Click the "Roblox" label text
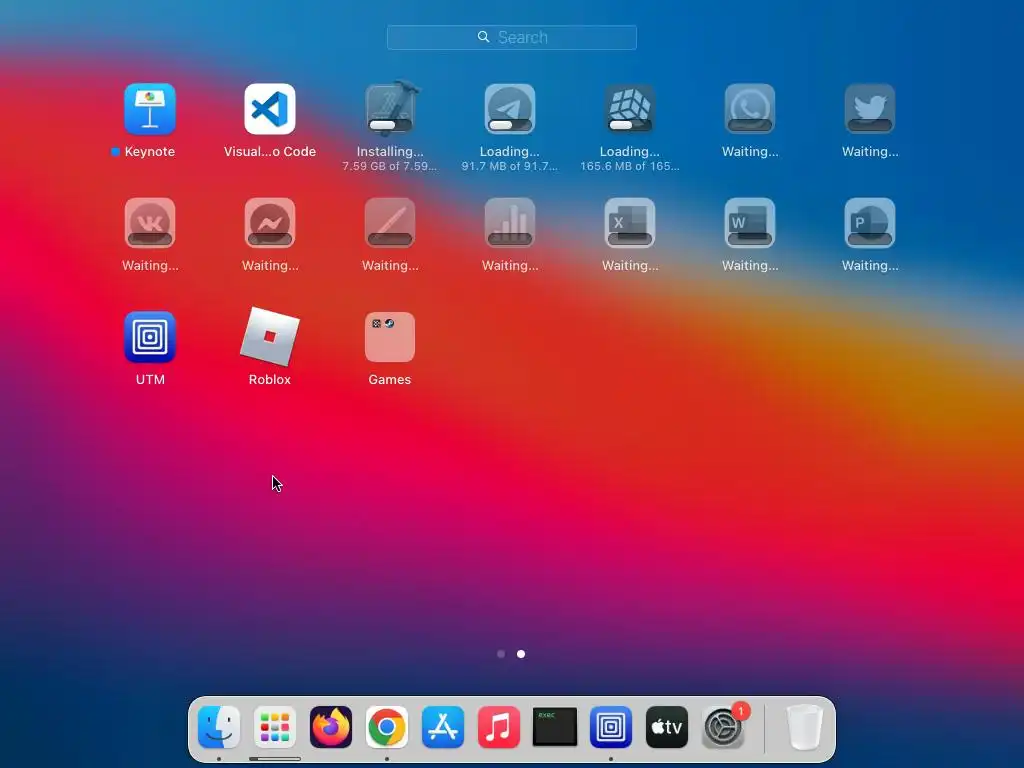The image size is (1024, 768). coord(270,379)
